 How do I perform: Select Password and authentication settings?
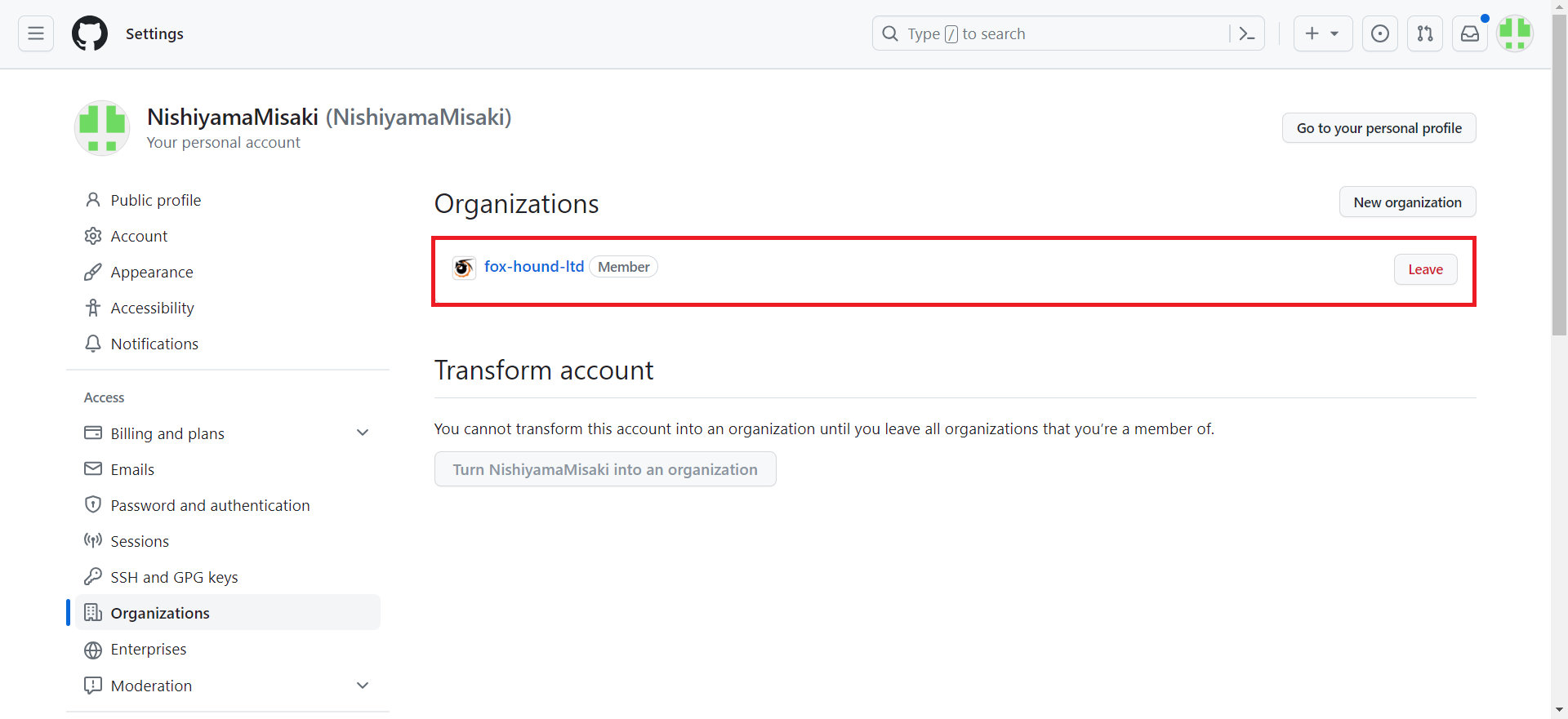(210, 505)
